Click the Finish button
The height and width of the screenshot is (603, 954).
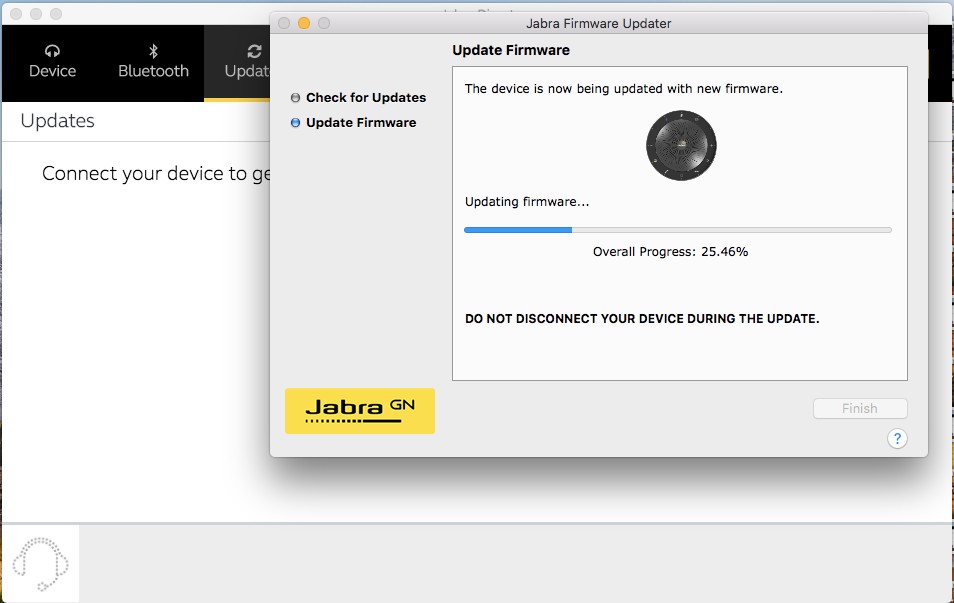[x=860, y=408]
